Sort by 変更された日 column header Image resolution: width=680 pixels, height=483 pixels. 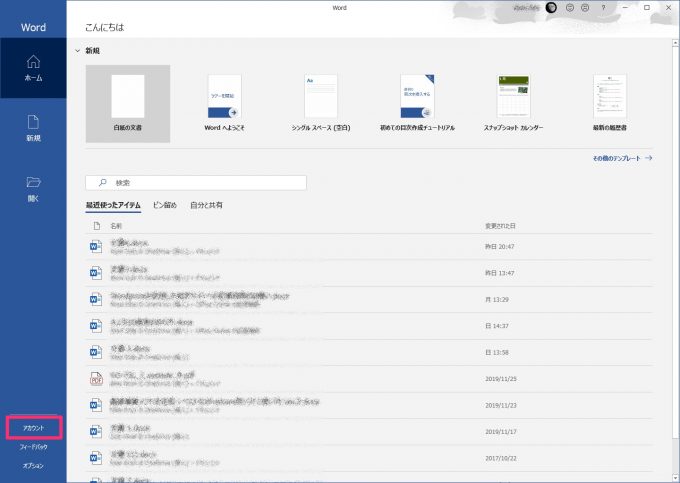tap(500, 226)
